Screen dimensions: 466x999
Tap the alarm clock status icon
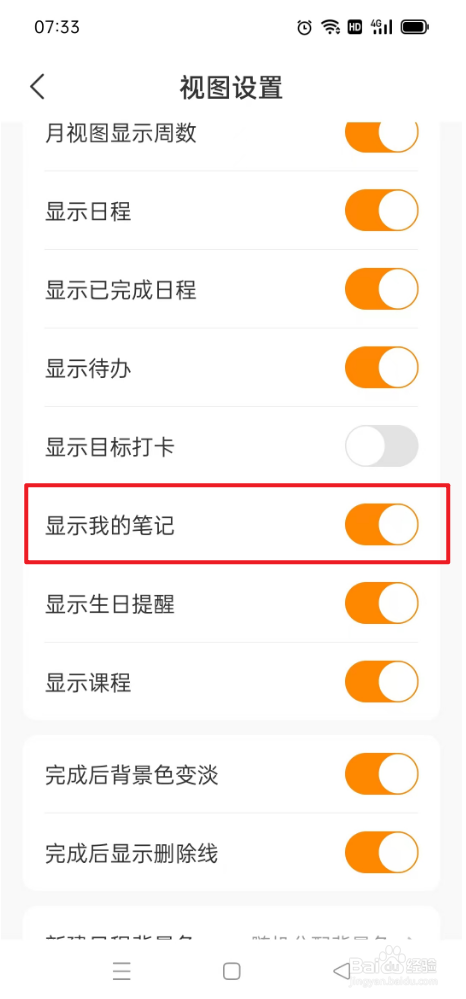tap(305, 27)
